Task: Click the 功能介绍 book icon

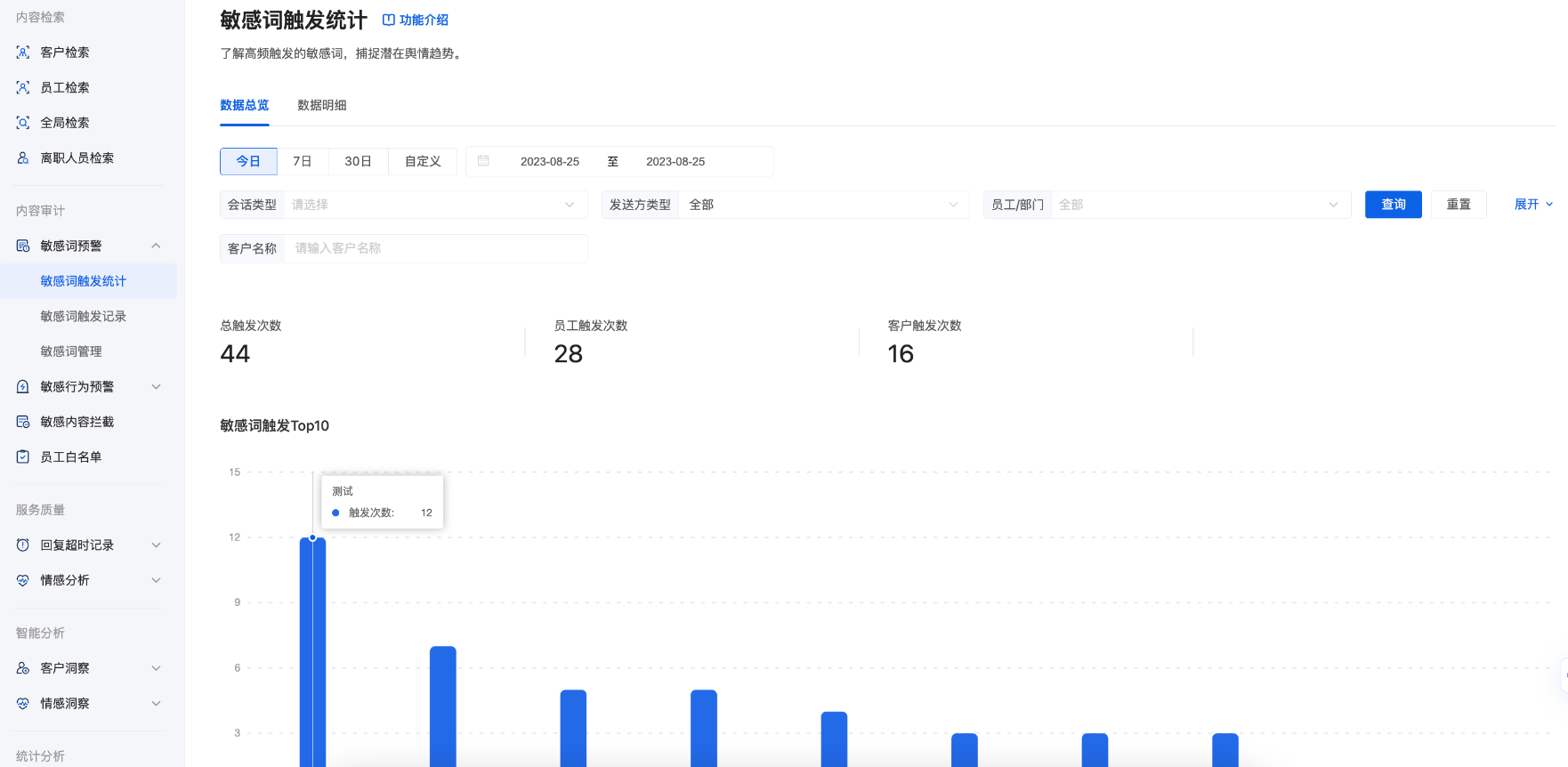Action: click(x=388, y=20)
